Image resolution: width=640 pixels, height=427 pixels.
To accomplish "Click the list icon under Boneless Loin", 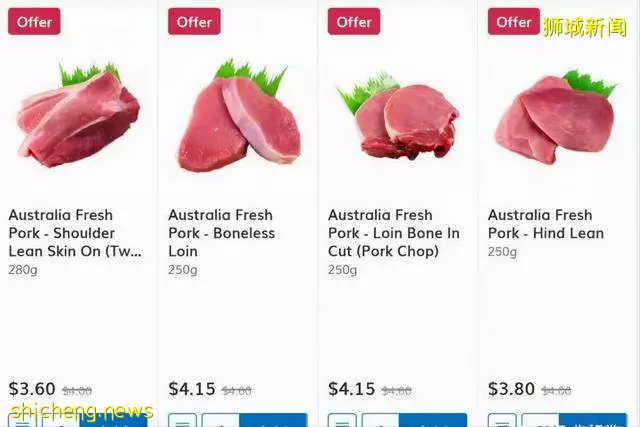I will pos(182,420).
